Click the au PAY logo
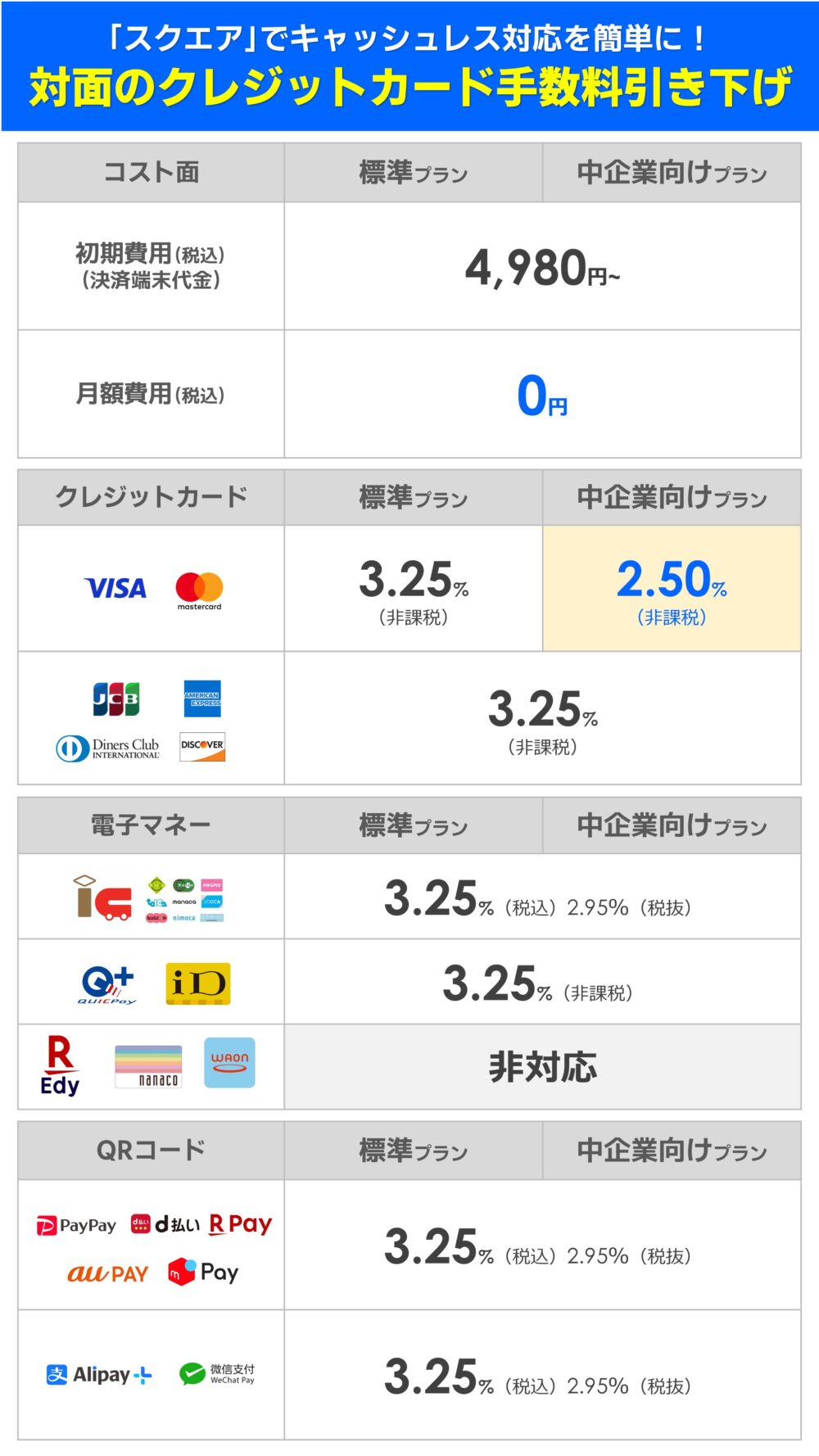Image resolution: width=819 pixels, height=1456 pixels. click(108, 1273)
